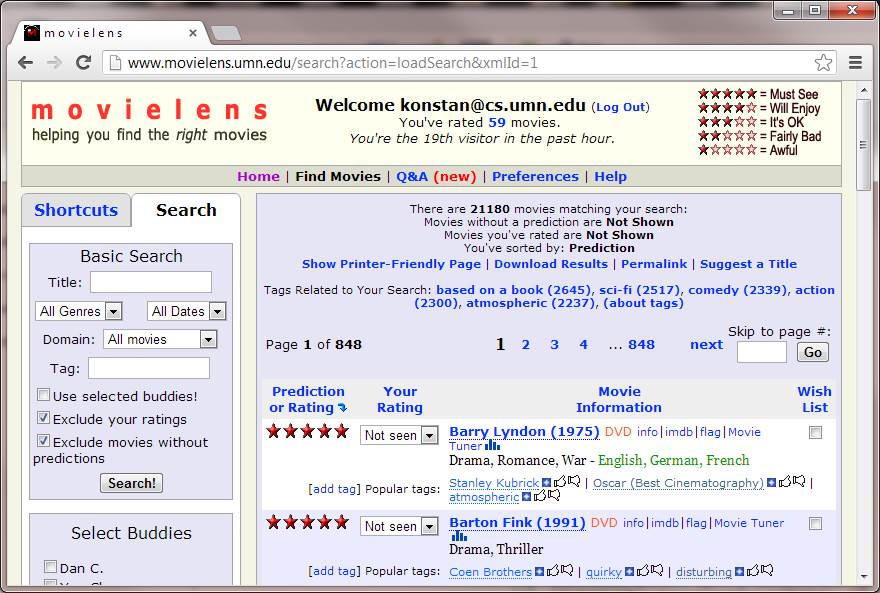Click the browser forward arrow
Viewport: 880px width, 593px height.
(x=54, y=62)
